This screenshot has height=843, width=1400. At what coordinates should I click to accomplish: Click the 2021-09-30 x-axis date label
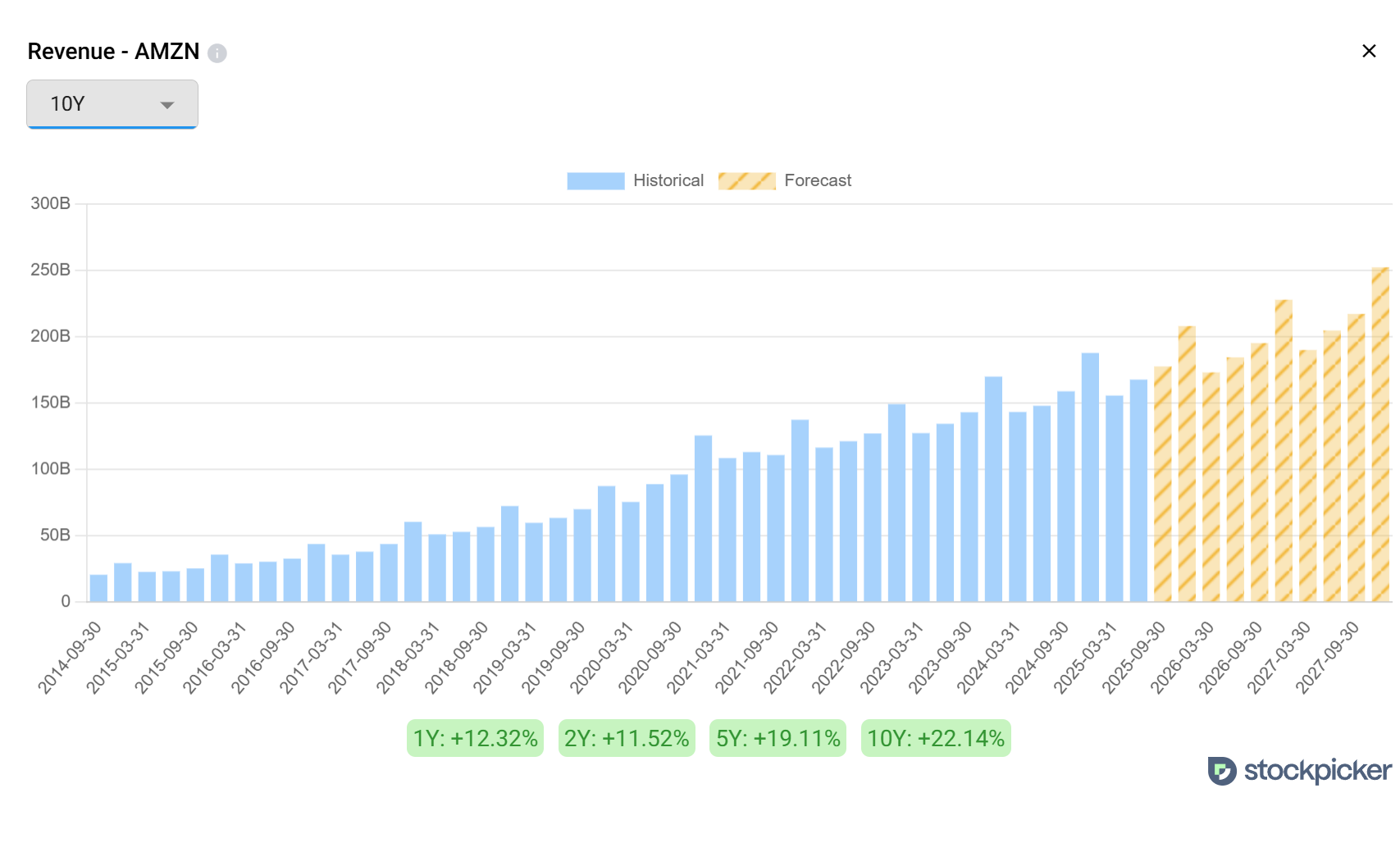[x=747, y=658]
